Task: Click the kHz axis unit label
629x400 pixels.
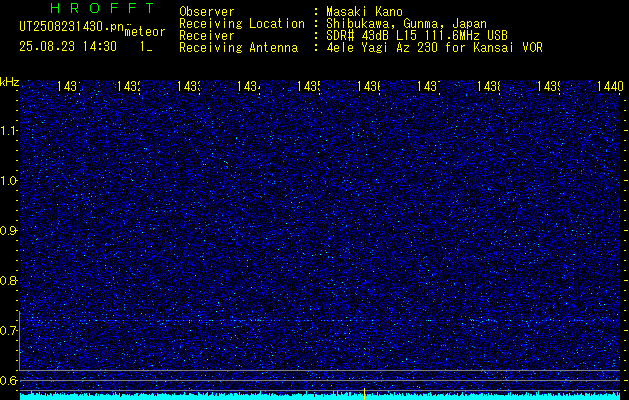Action: (9, 83)
